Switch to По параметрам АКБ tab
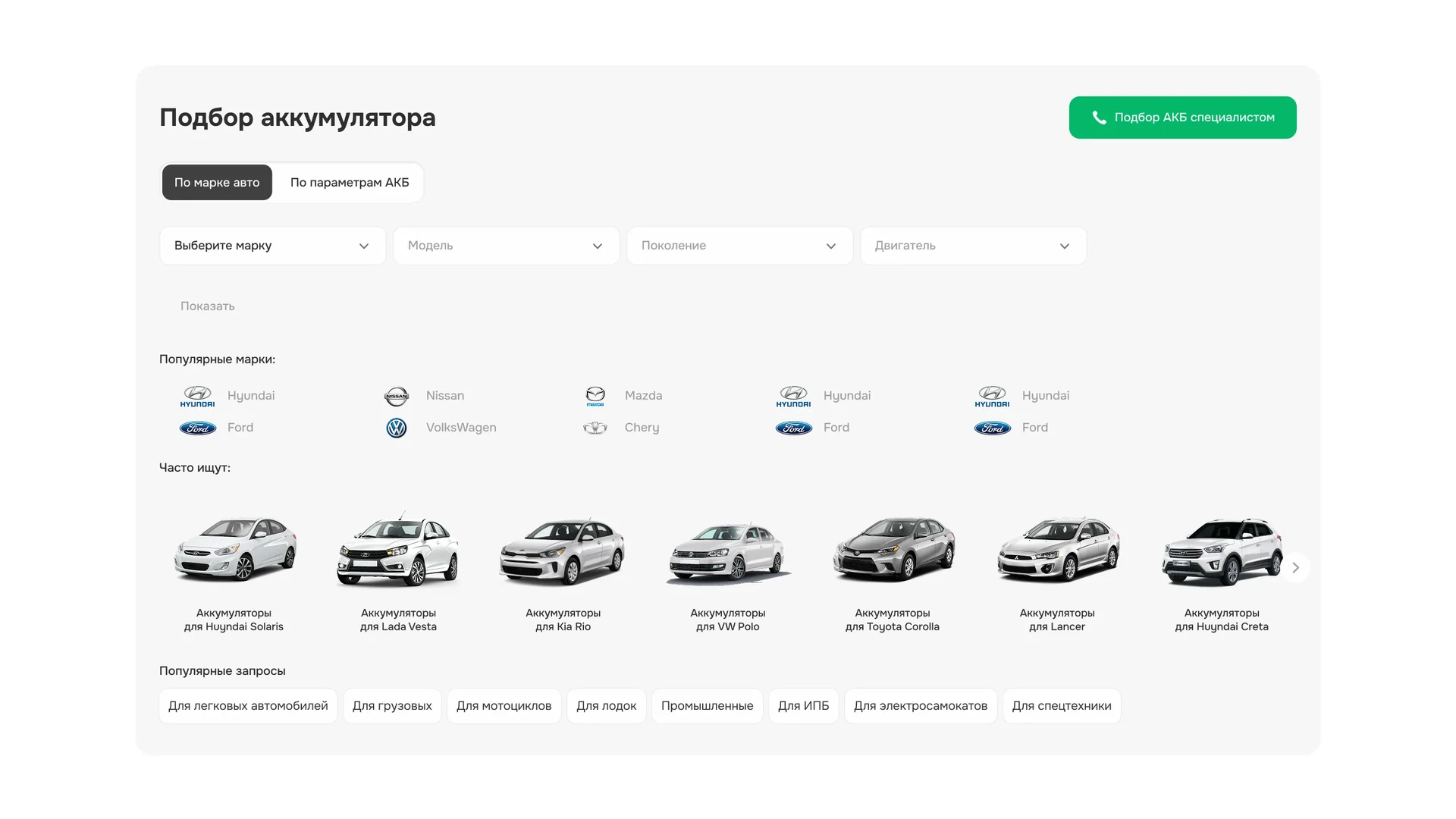Screen dimensions: 1456x819 [350, 183]
